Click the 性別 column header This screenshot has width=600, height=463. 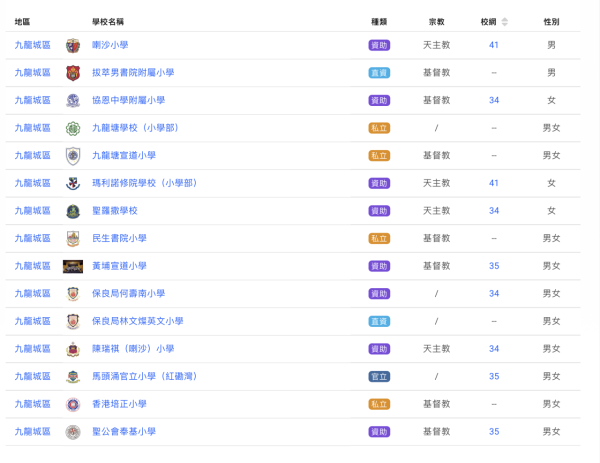[551, 22]
